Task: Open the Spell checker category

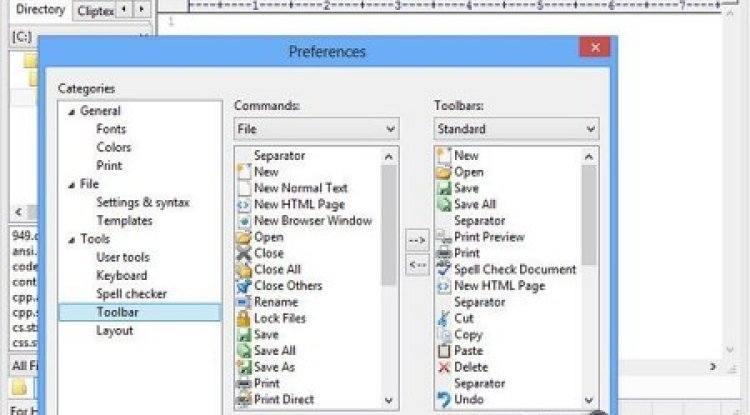Action: tap(132, 294)
